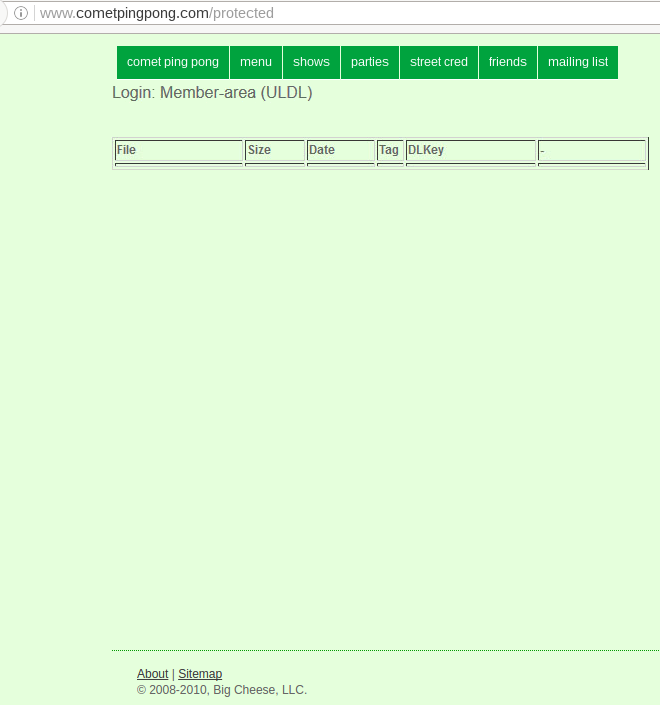Open the About link in footer
Image resolution: width=660 pixels, height=705 pixels.
point(152,674)
